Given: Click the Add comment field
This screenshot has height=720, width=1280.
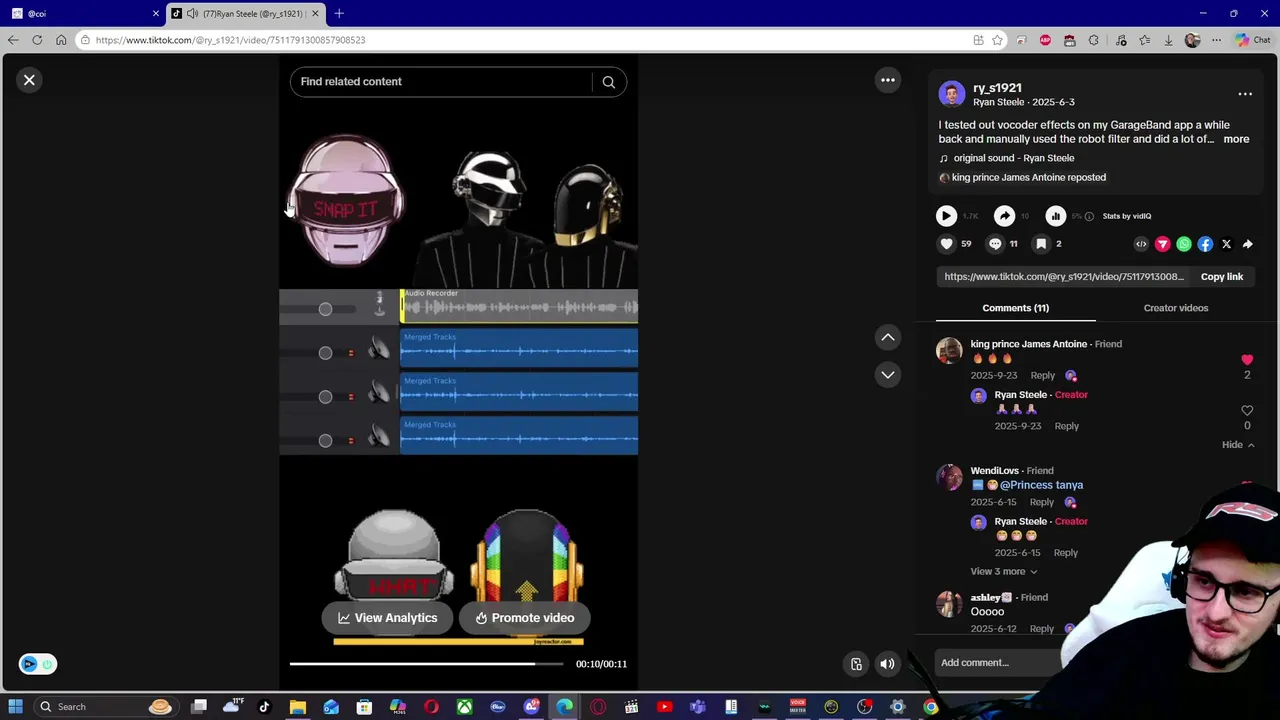Looking at the screenshot, I should [x=1000, y=663].
